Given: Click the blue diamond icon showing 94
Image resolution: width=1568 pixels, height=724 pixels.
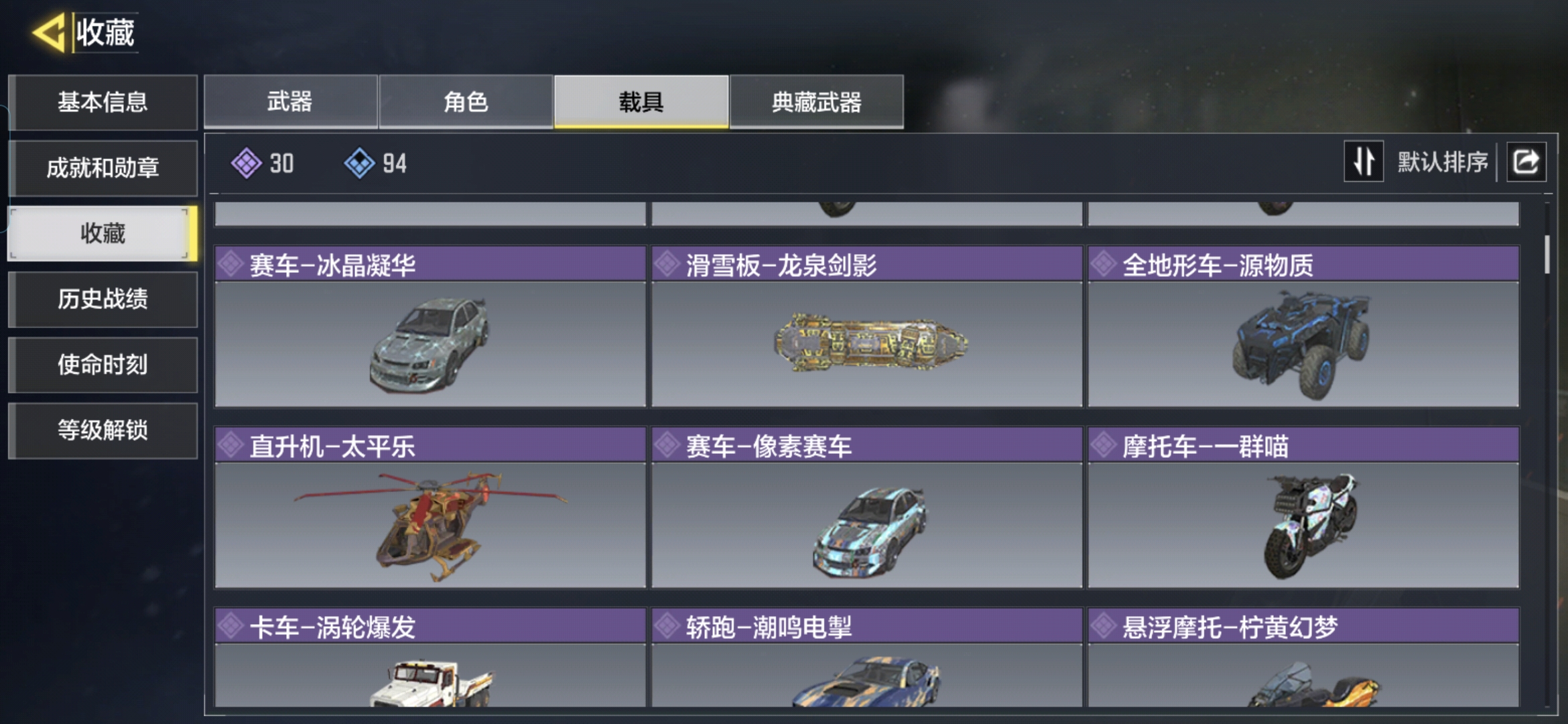Looking at the screenshot, I should click(359, 163).
